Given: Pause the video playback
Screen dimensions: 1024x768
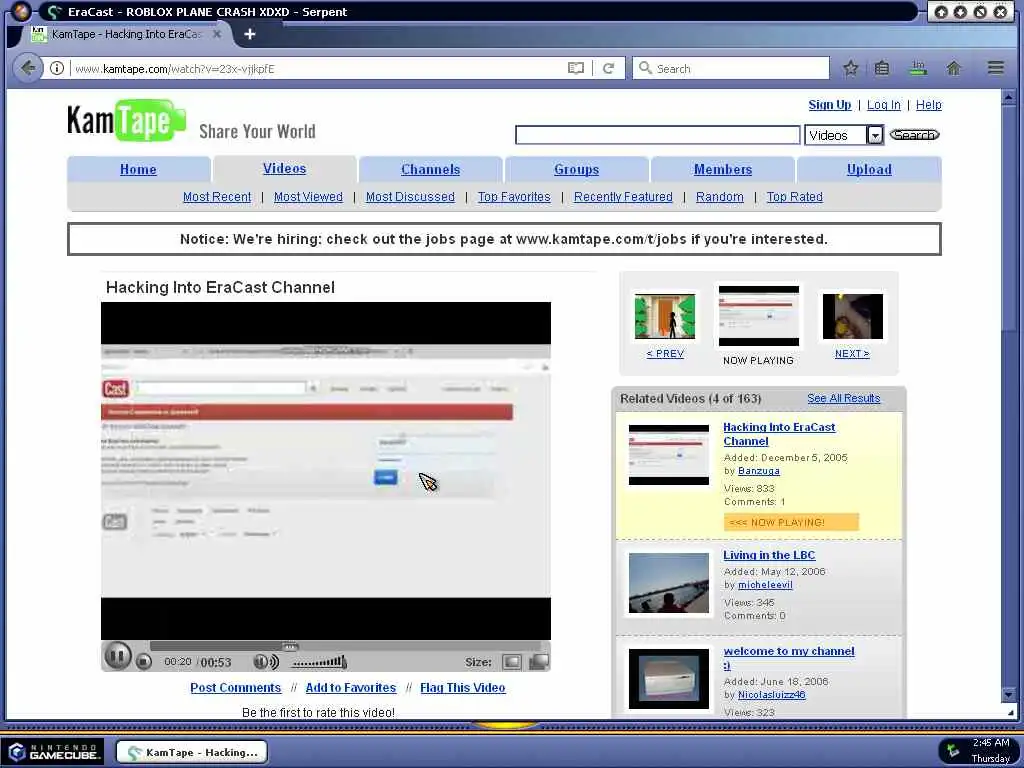Looking at the screenshot, I should point(118,655).
